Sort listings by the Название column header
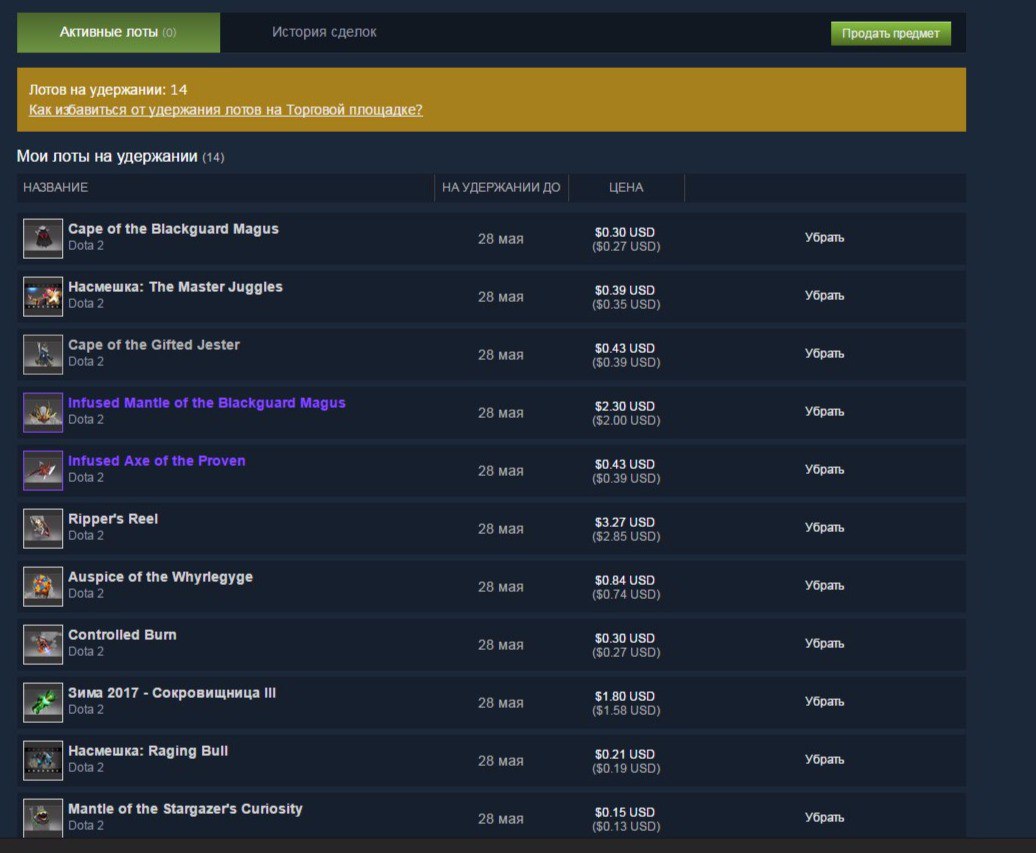 point(56,187)
